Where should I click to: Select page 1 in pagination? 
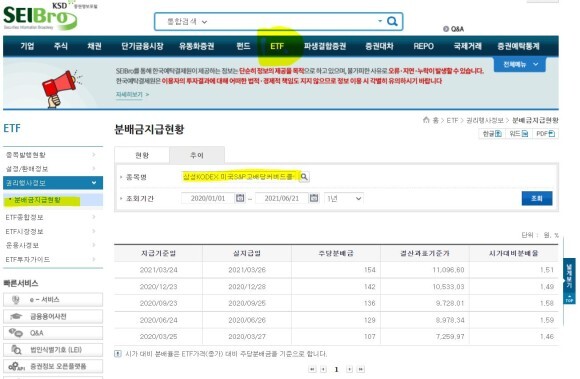pos(336,369)
